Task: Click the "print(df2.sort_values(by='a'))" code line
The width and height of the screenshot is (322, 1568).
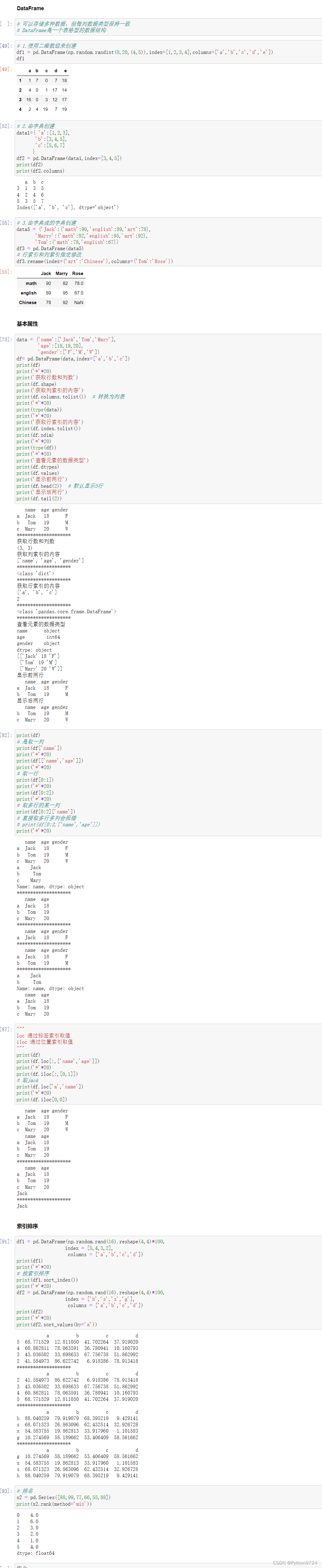Action: 57,1324
